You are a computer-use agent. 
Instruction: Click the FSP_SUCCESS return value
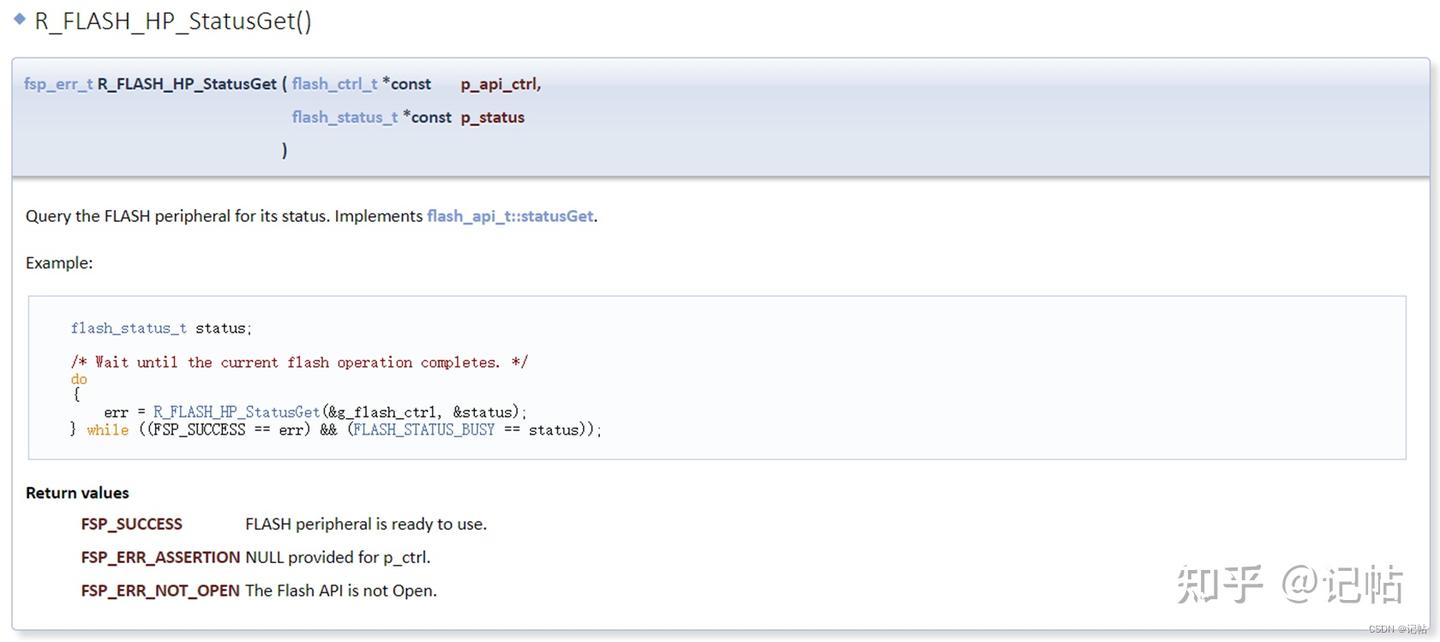point(132,524)
